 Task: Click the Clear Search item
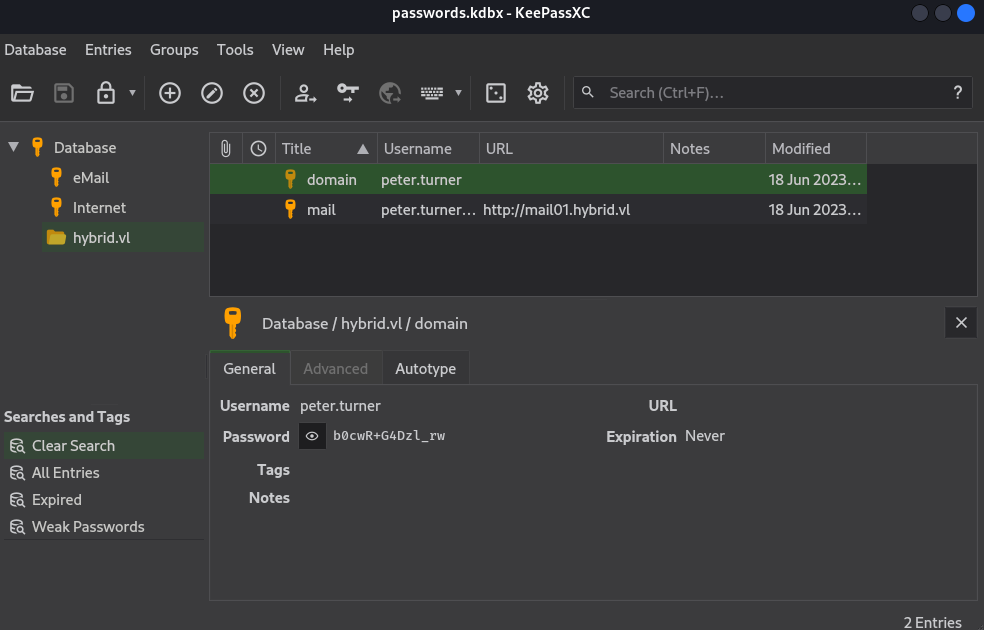click(x=104, y=446)
